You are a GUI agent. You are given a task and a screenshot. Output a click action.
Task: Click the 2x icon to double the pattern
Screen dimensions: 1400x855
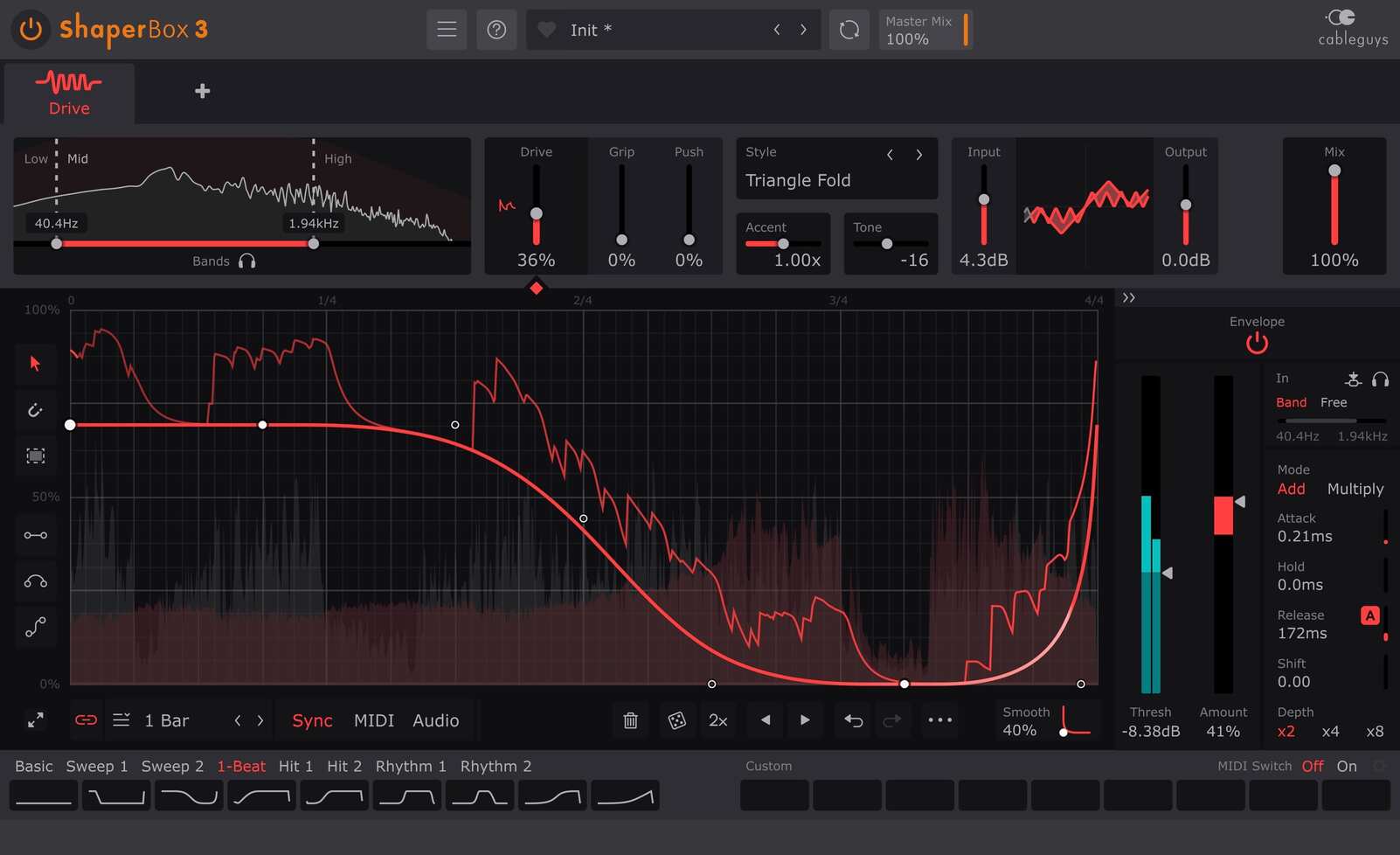717,719
